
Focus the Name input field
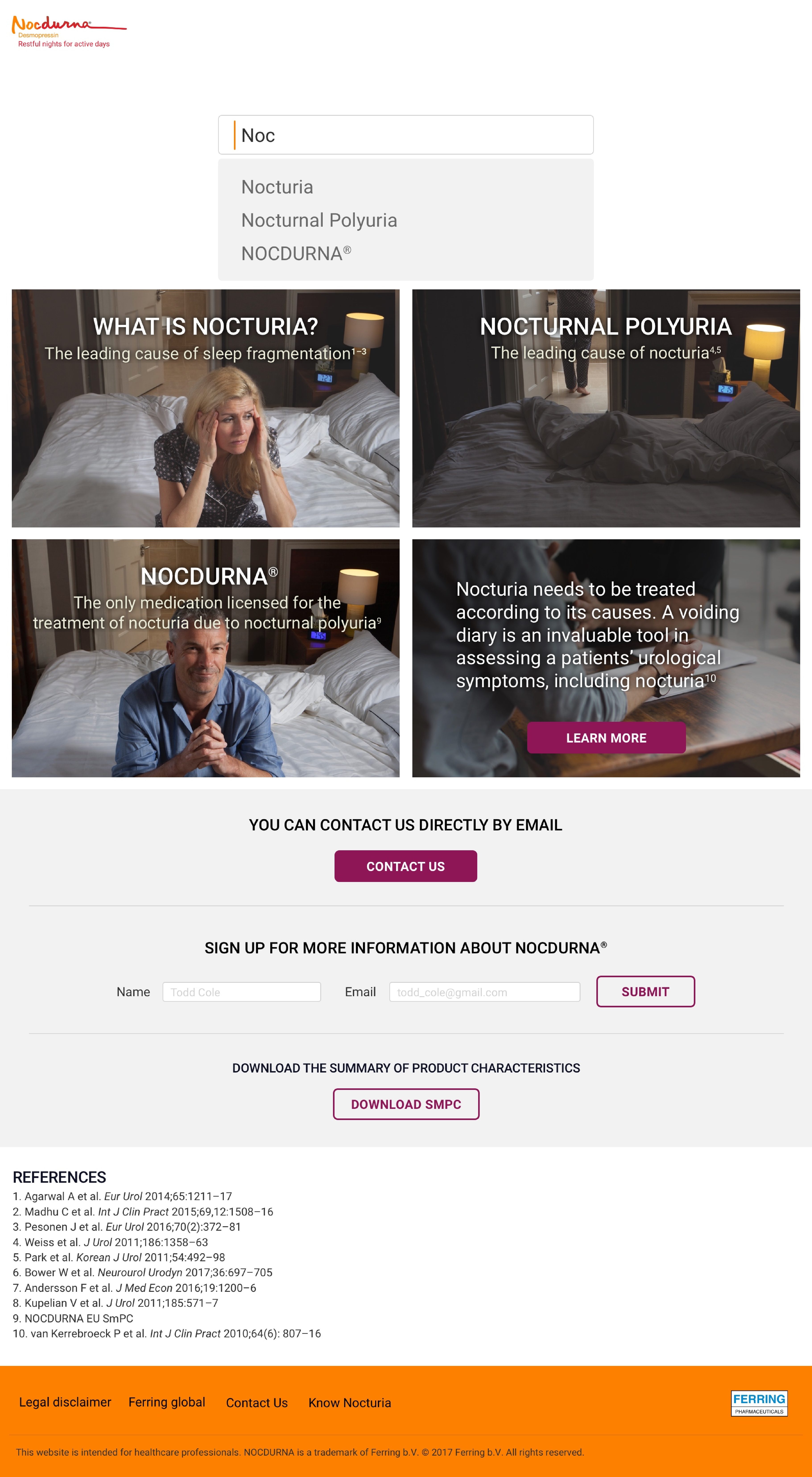(x=242, y=992)
